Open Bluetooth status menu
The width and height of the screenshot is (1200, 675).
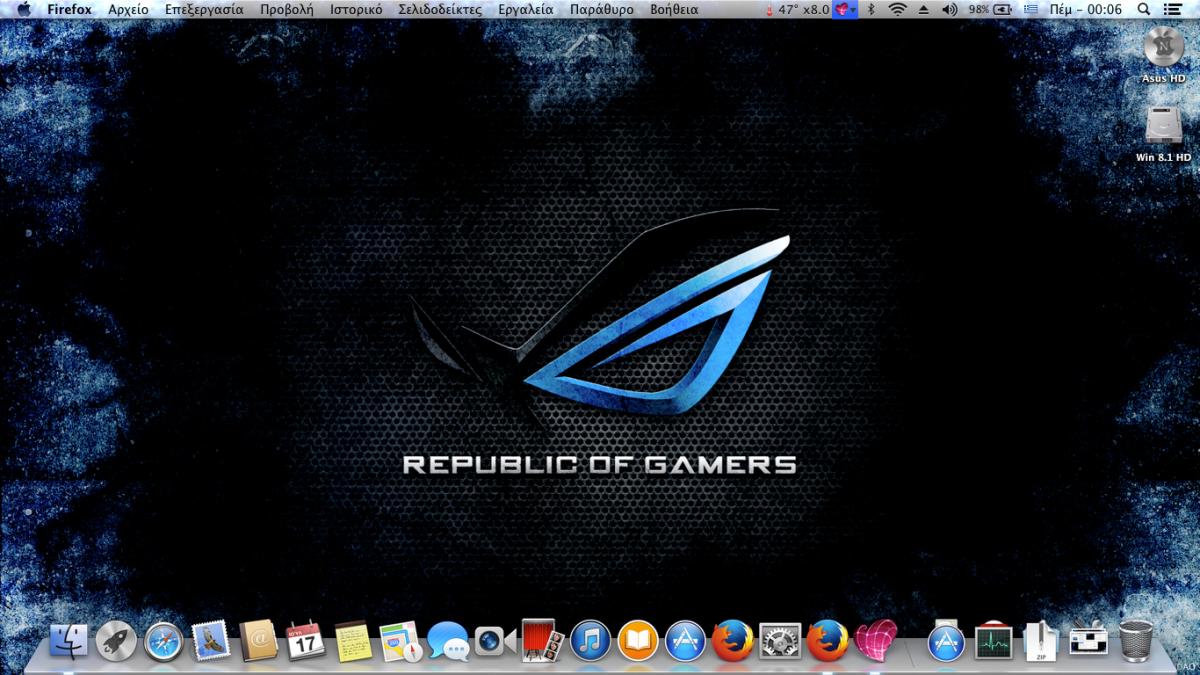coord(870,9)
